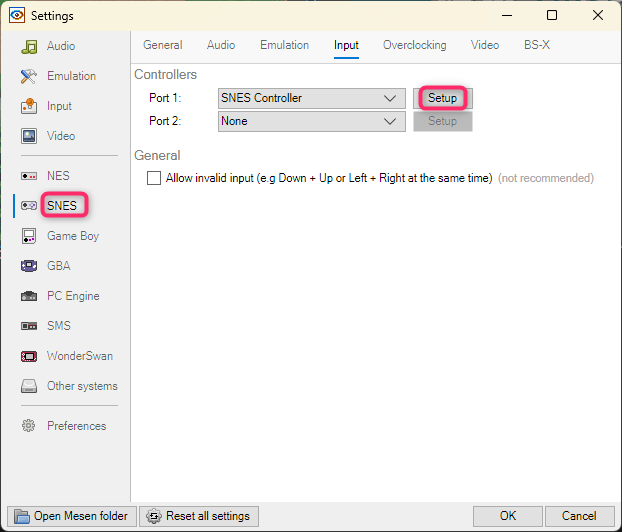Open the Preferences gear icon
The image size is (622, 532).
[x=29, y=426]
